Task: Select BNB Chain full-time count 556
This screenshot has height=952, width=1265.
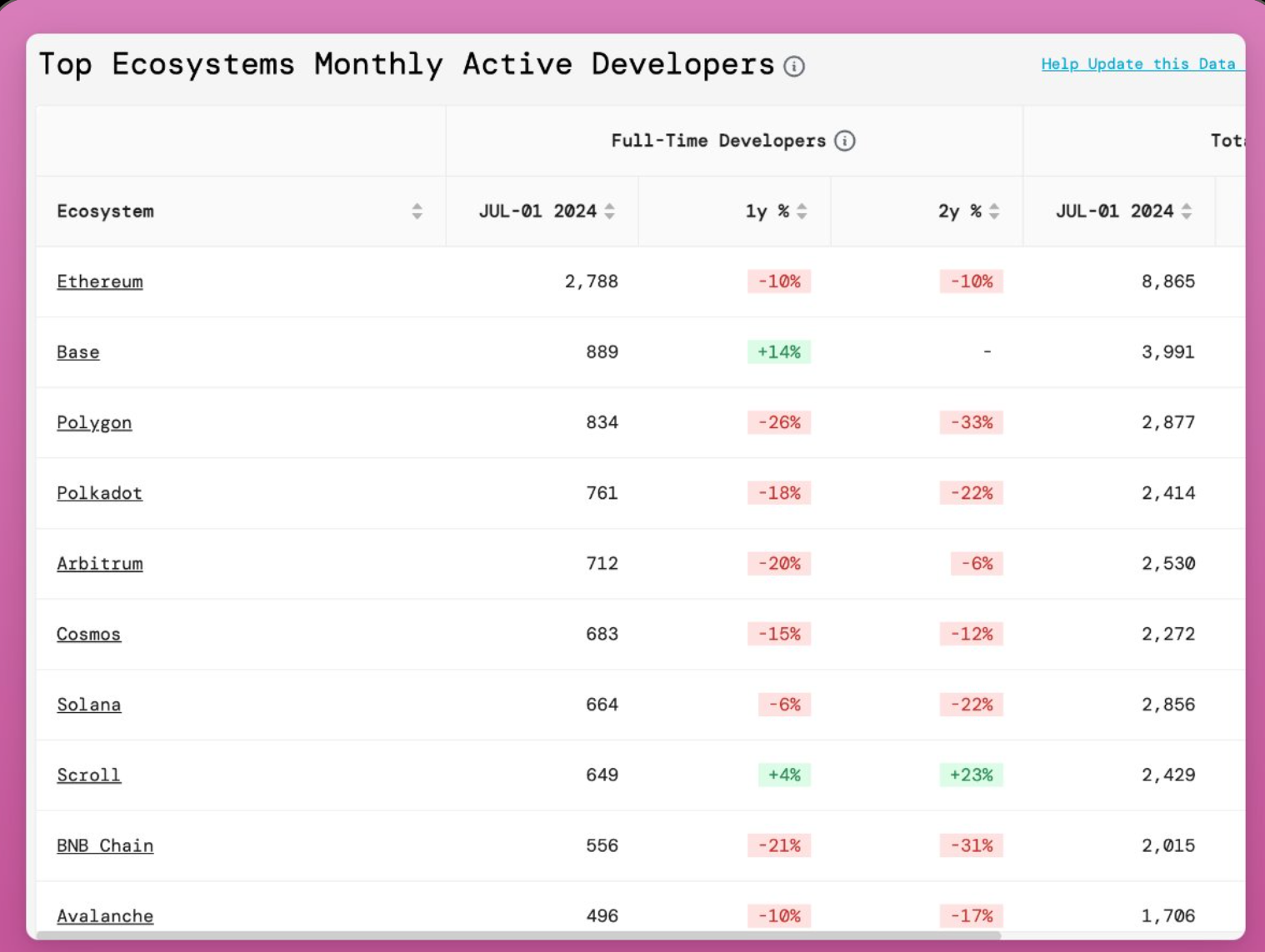Action: tap(602, 846)
